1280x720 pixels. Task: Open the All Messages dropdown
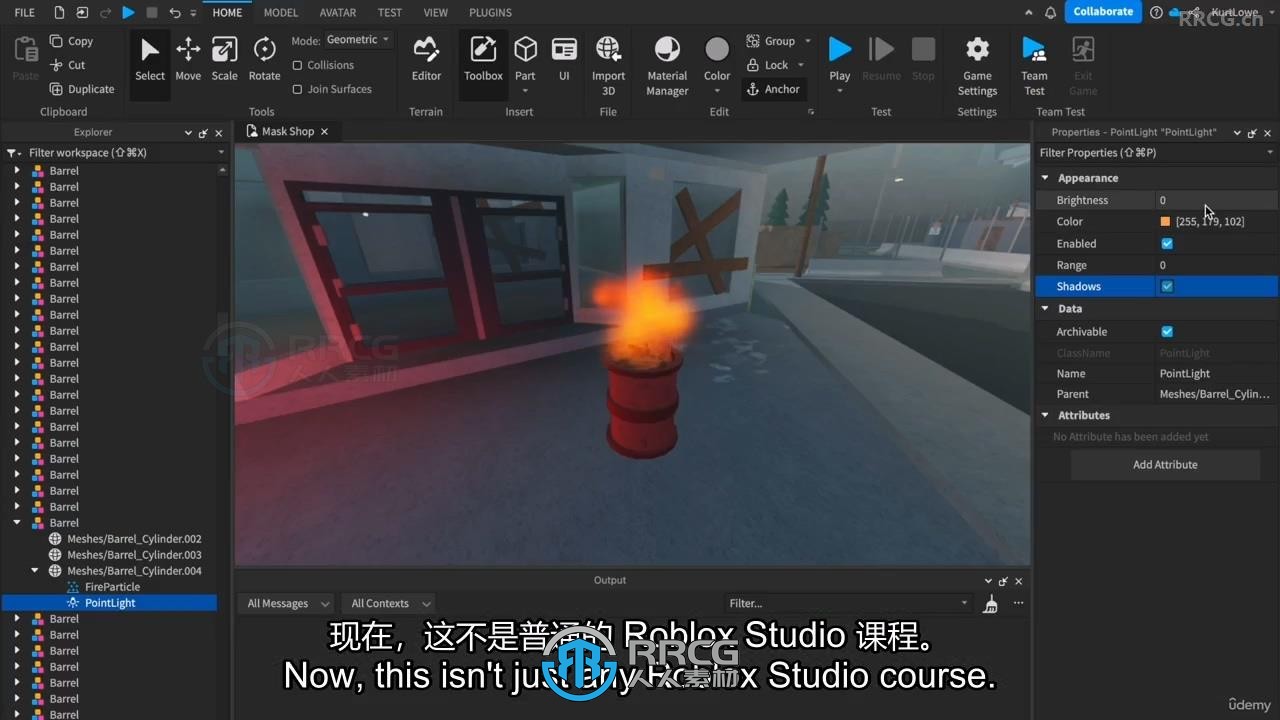pos(288,603)
